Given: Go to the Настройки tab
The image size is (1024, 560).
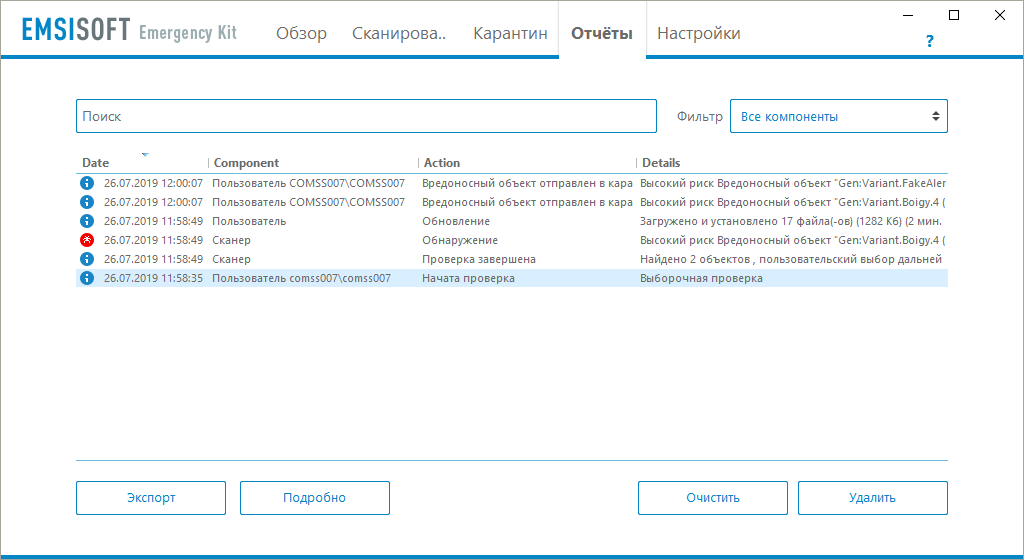Looking at the screenshot, I should [698, 33].
